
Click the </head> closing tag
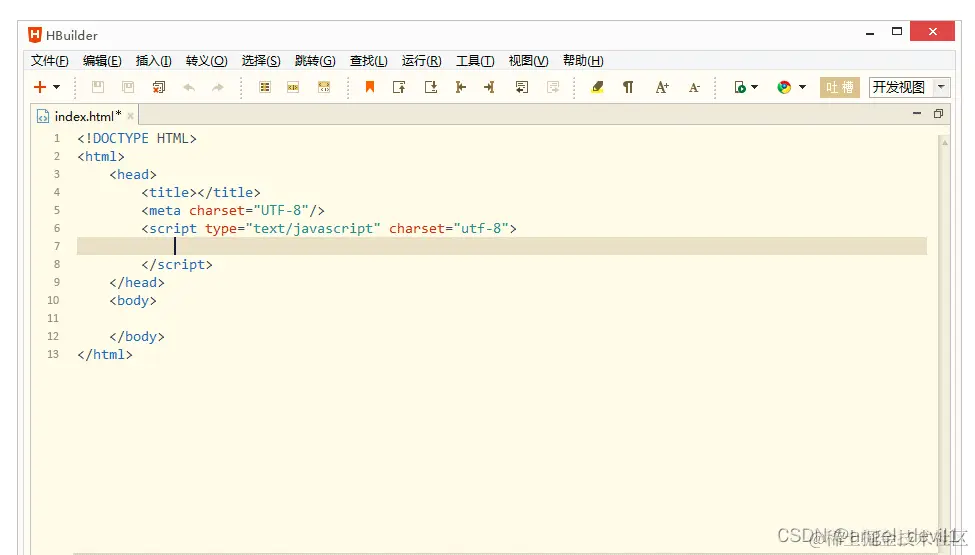click(x=137, y=282)
